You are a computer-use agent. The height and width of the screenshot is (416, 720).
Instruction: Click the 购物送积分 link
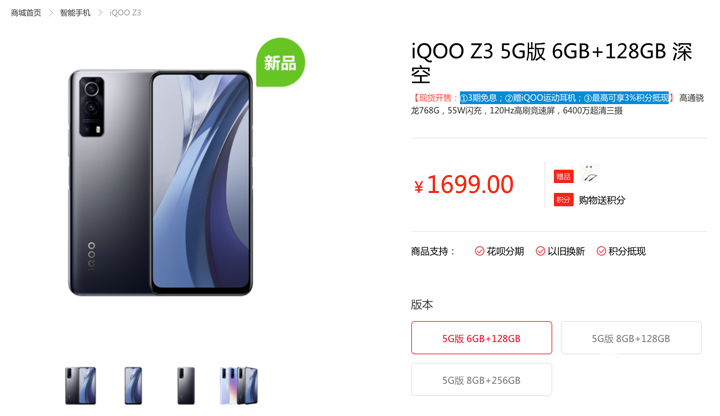point(602,200)
